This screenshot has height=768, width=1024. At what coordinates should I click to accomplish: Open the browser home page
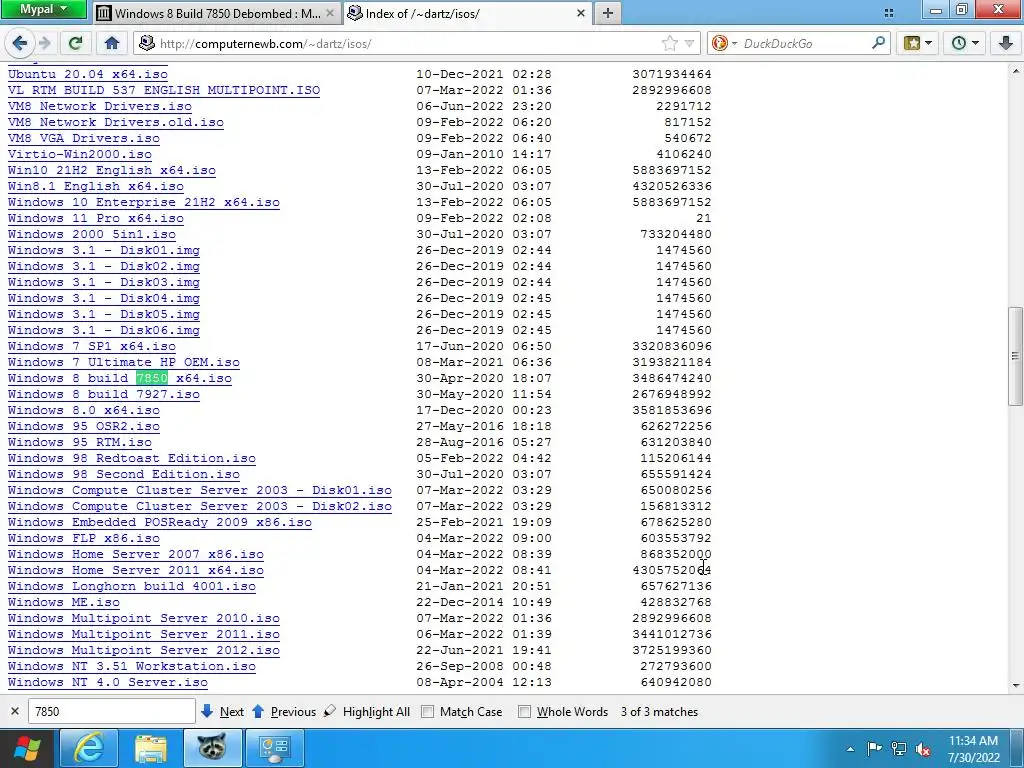click(x=112, y=44)
